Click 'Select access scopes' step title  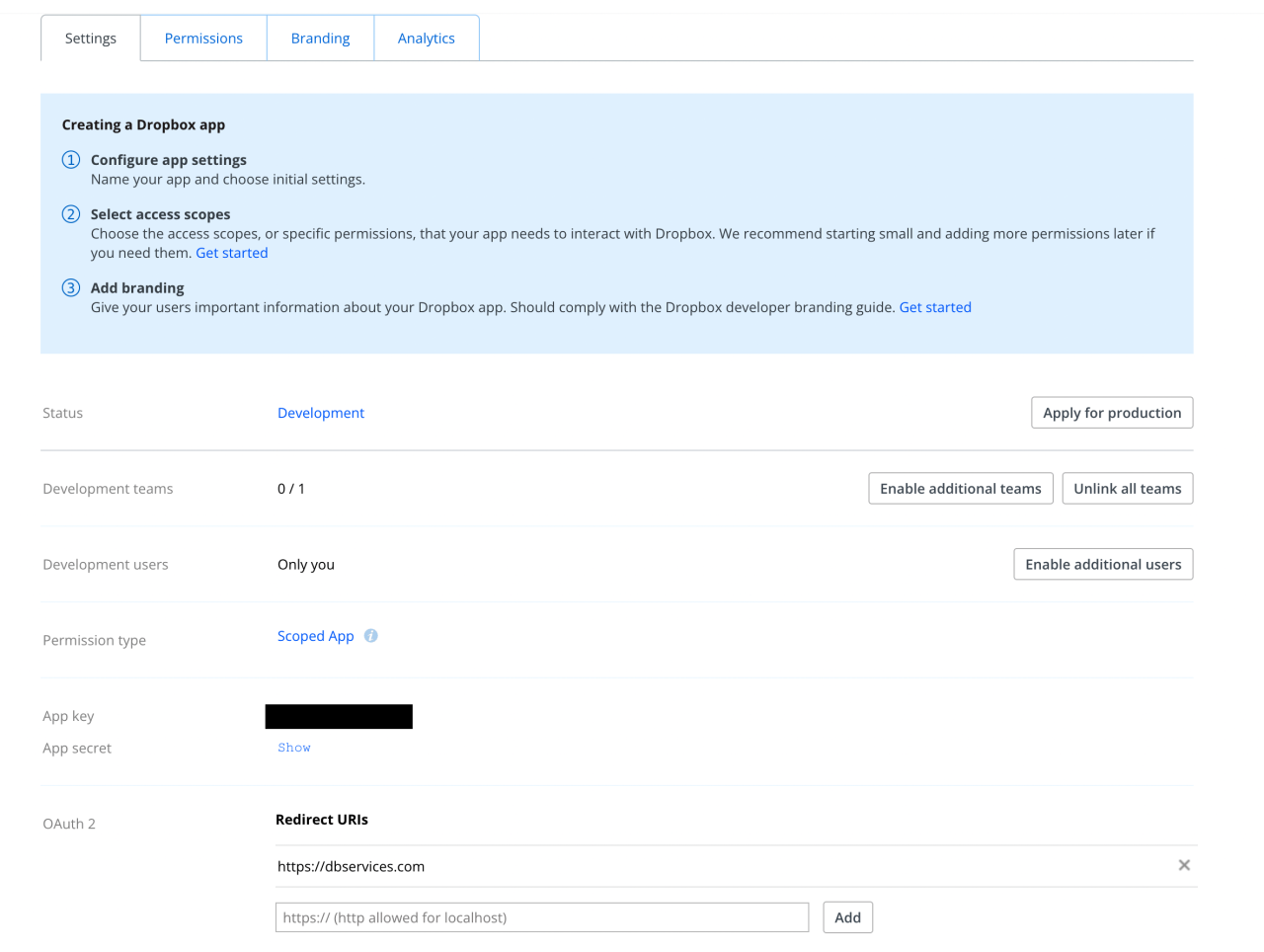click(161, 214)
